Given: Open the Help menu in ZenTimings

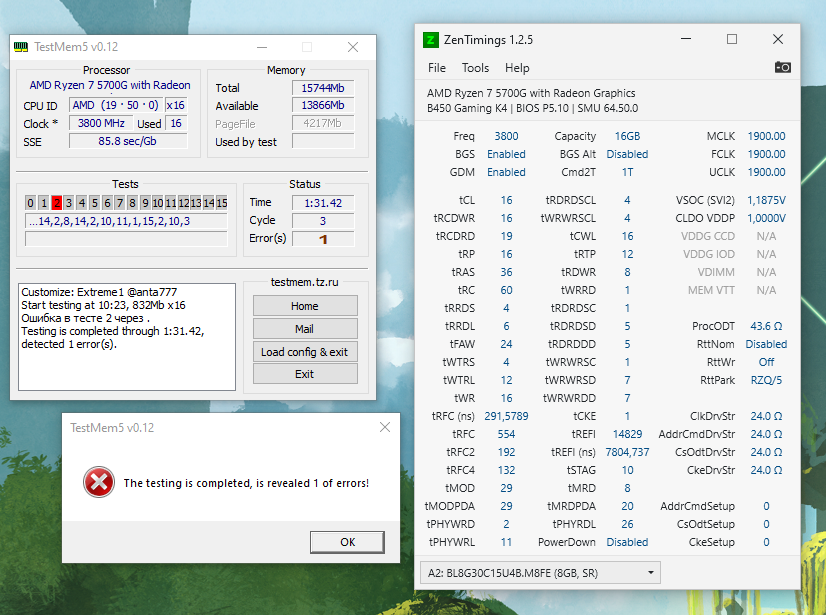Looking at the screenshot, I should point(517,68).
